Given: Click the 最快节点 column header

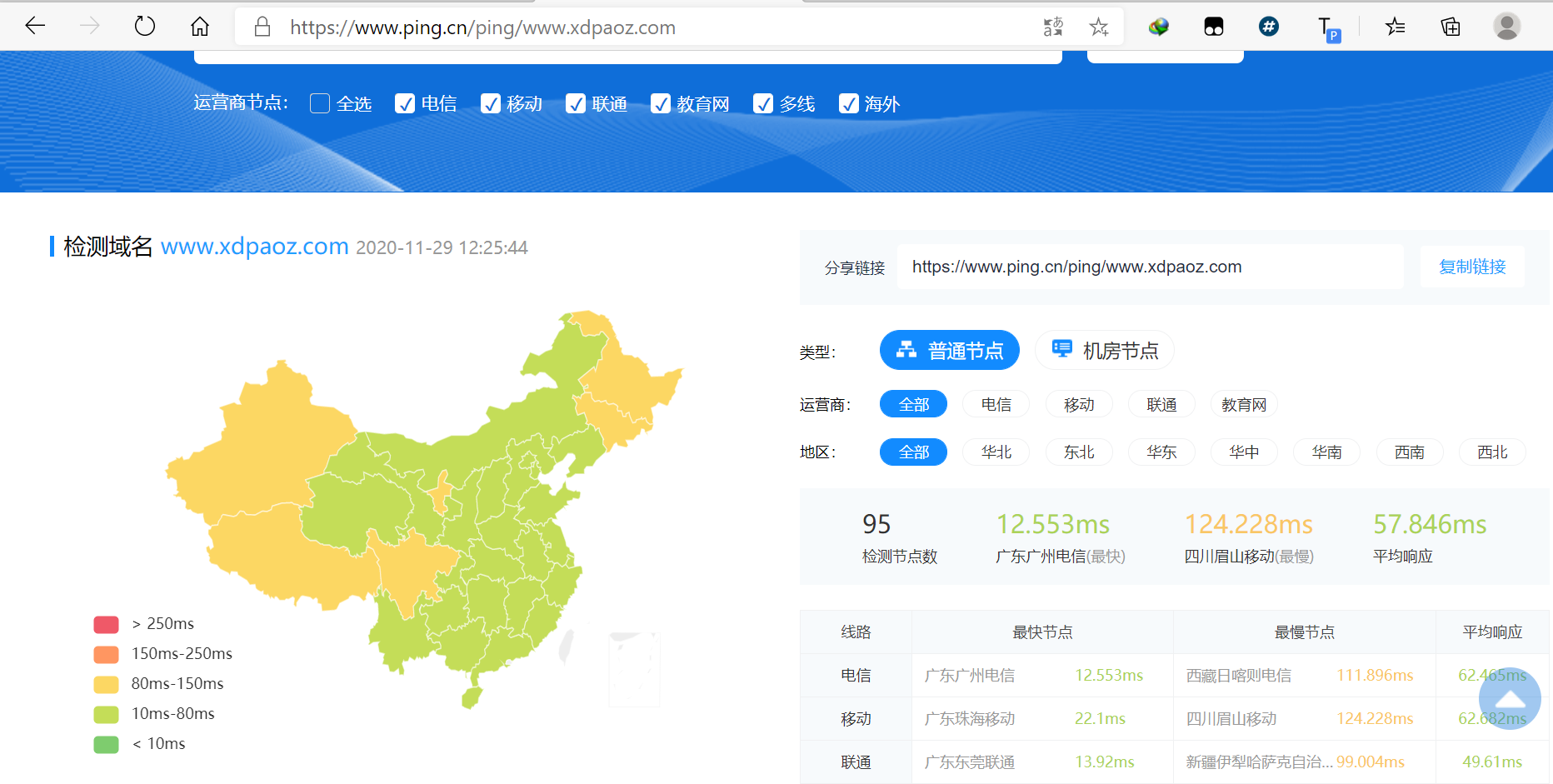Looking at the screenshot, I should coord(1042,632).
